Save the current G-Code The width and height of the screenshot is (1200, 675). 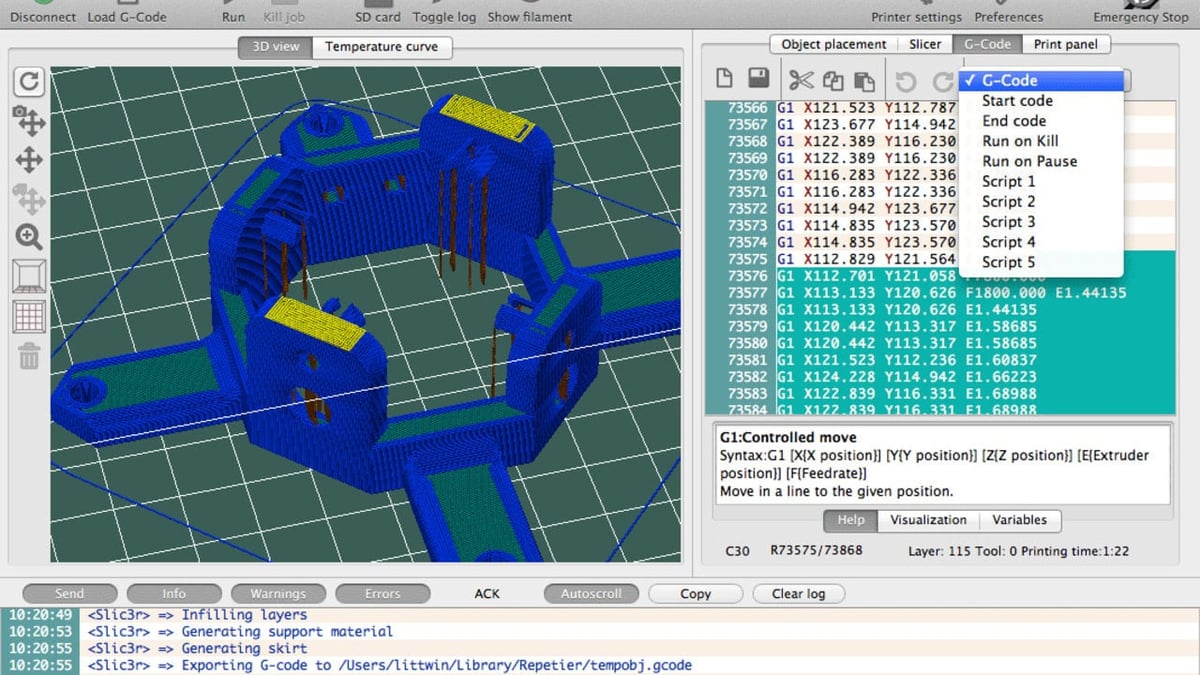coord(757,78)
